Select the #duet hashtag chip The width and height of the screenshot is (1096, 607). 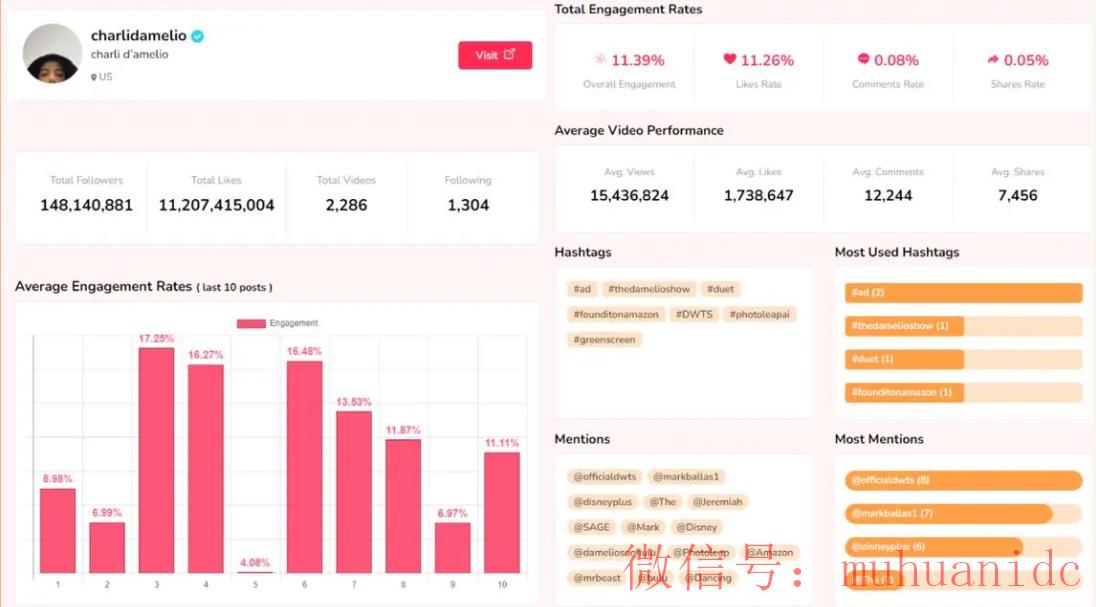pyautogui.click(x=720, y=289)
